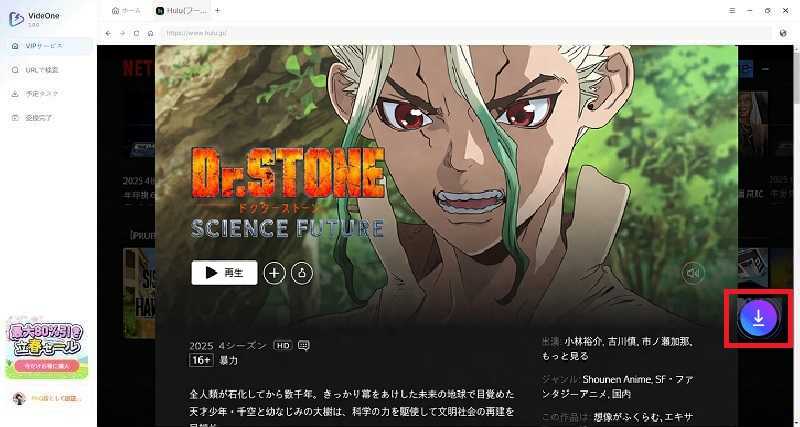800x427 pixels.
Task: Play Dr.STONE with the 再生 button
Action: tap(224, 273)
